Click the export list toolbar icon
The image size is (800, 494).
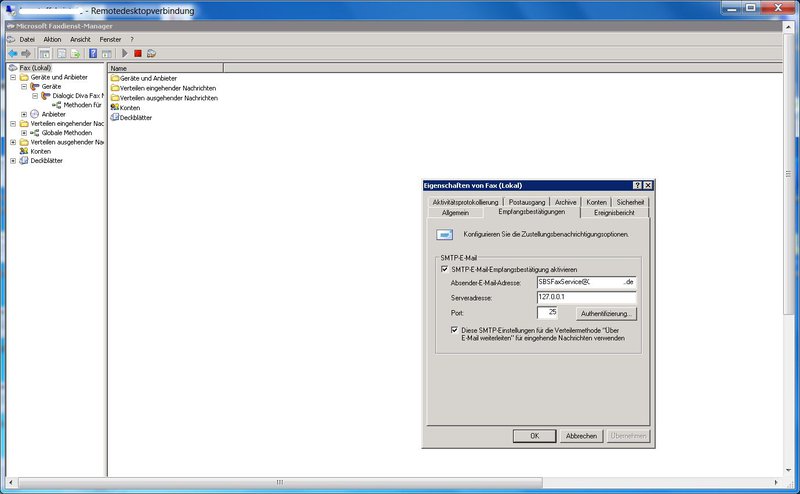coord(76,54)
